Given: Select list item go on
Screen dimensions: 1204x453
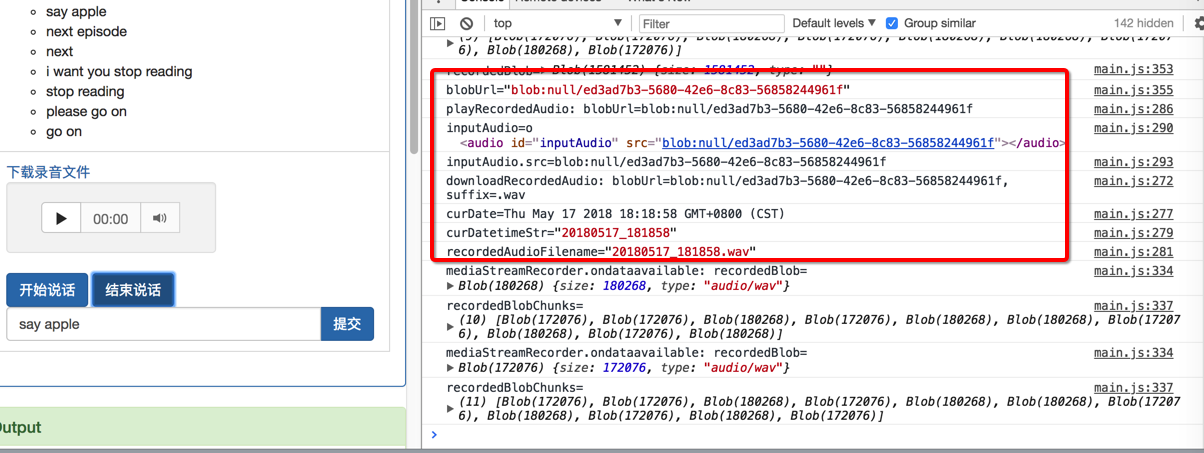Looking at the screenshot, I should tap(64, 131).
